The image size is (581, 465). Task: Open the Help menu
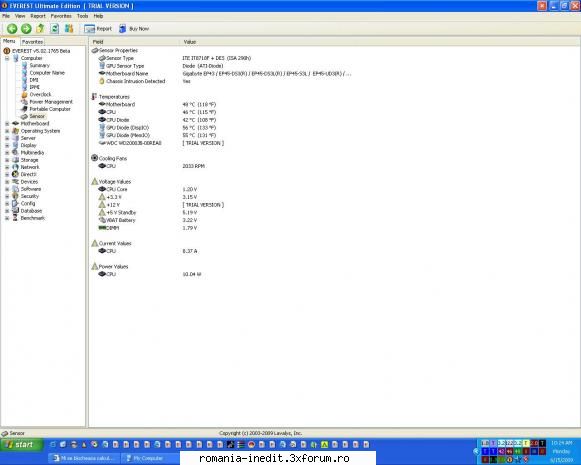pos(98,16)
